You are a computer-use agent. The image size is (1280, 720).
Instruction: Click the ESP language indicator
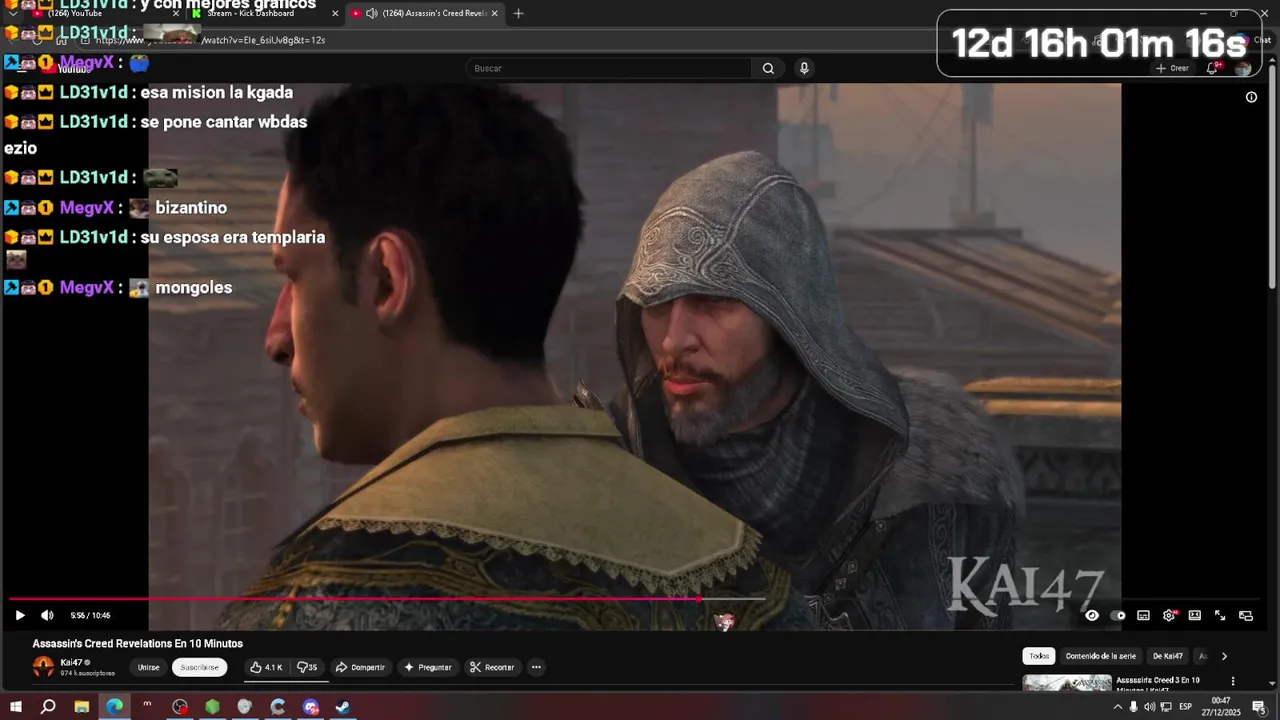(1185, 707)
